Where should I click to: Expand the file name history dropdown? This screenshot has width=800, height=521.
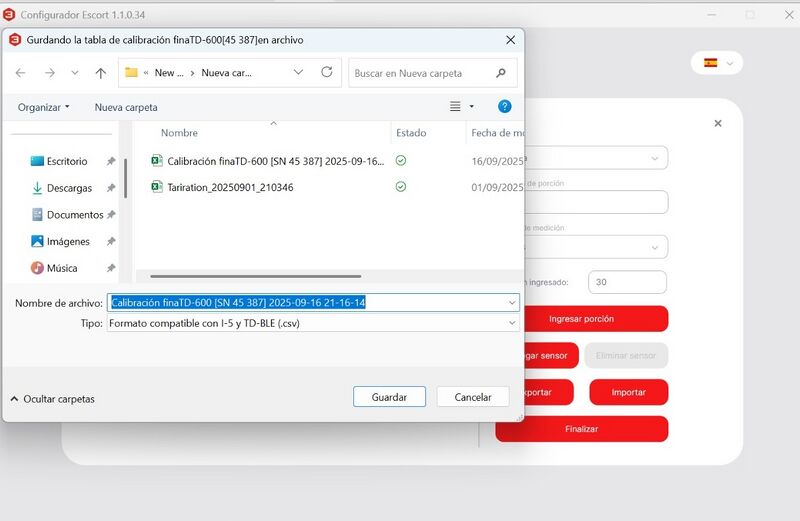click(512, 303)
